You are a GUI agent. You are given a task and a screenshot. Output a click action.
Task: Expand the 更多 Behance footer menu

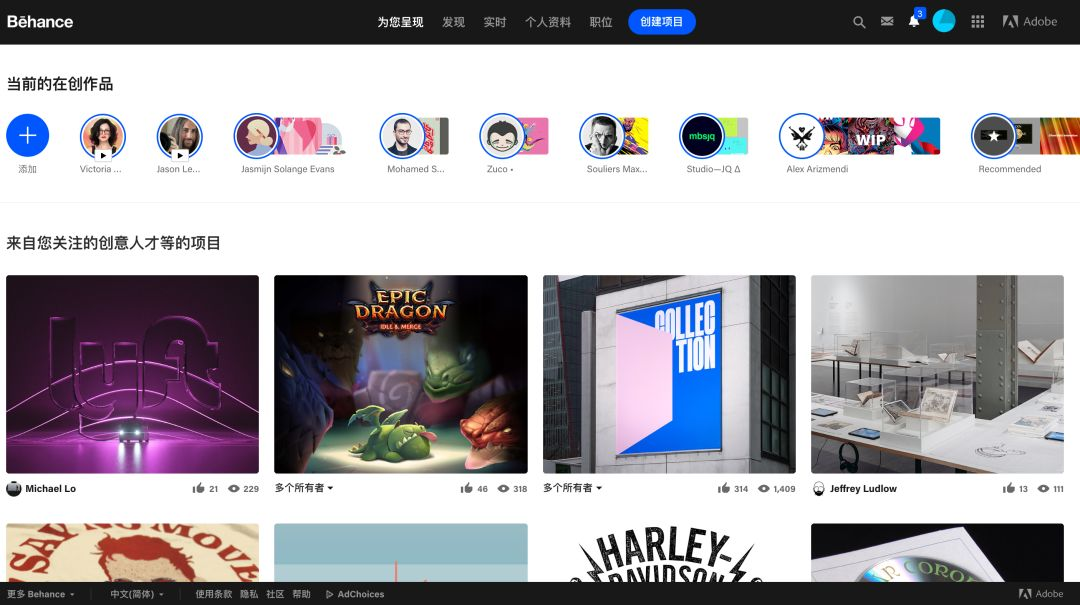41,594
